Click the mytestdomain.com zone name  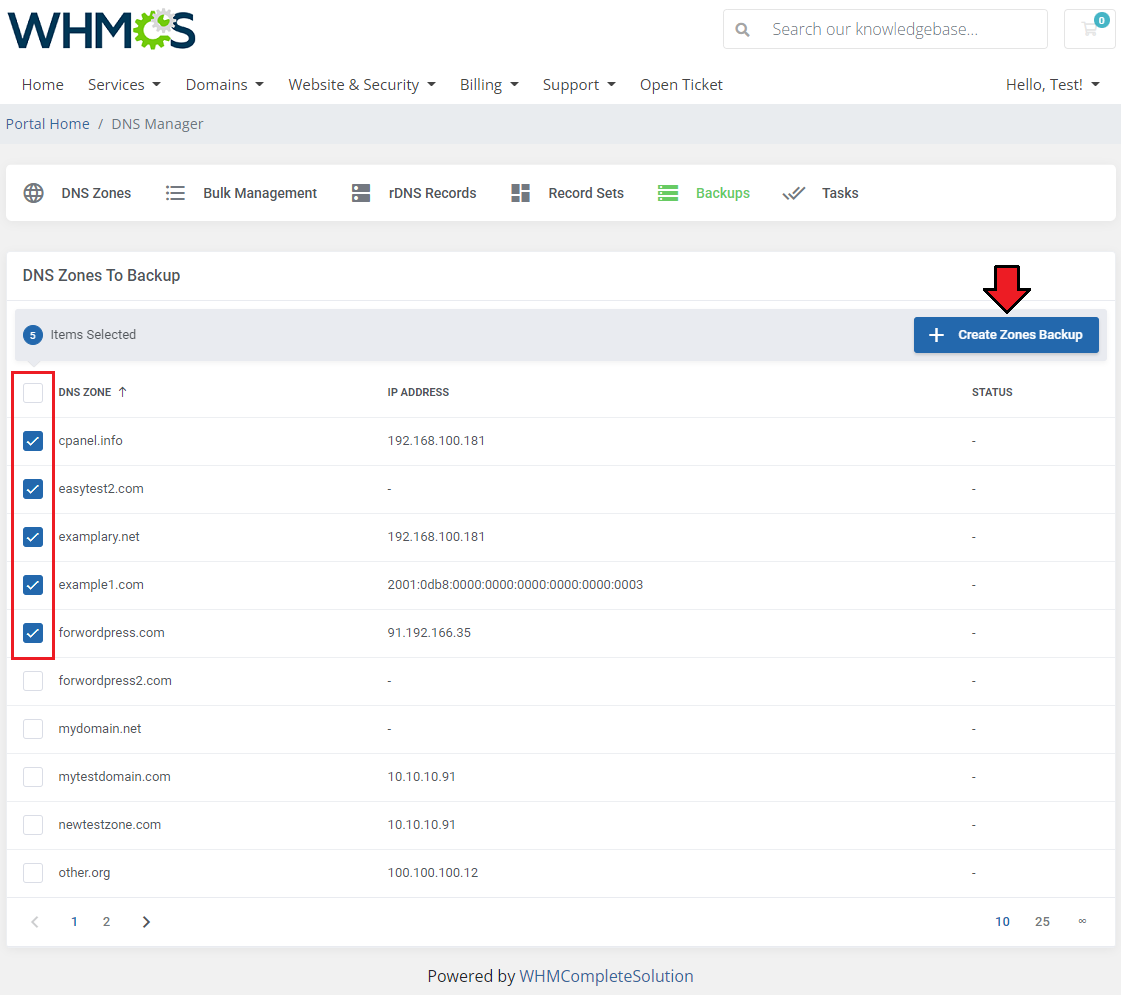click(x=114, y=776)
